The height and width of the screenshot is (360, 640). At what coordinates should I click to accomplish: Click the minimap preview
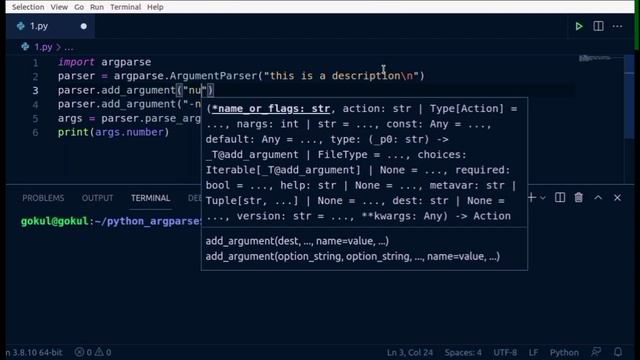coord(596,58)
